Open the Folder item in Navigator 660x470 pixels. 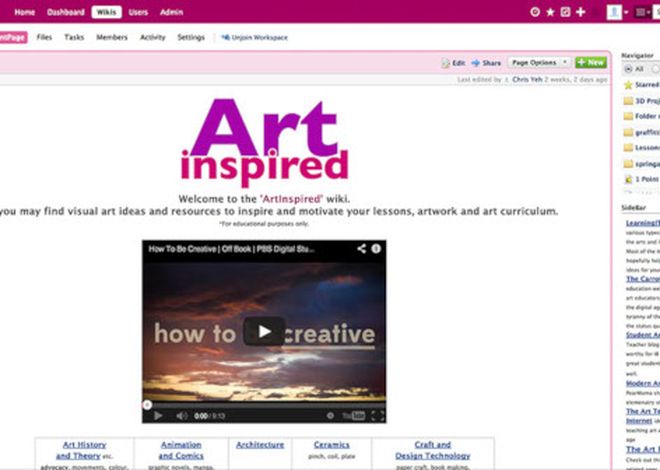(641, 116)
